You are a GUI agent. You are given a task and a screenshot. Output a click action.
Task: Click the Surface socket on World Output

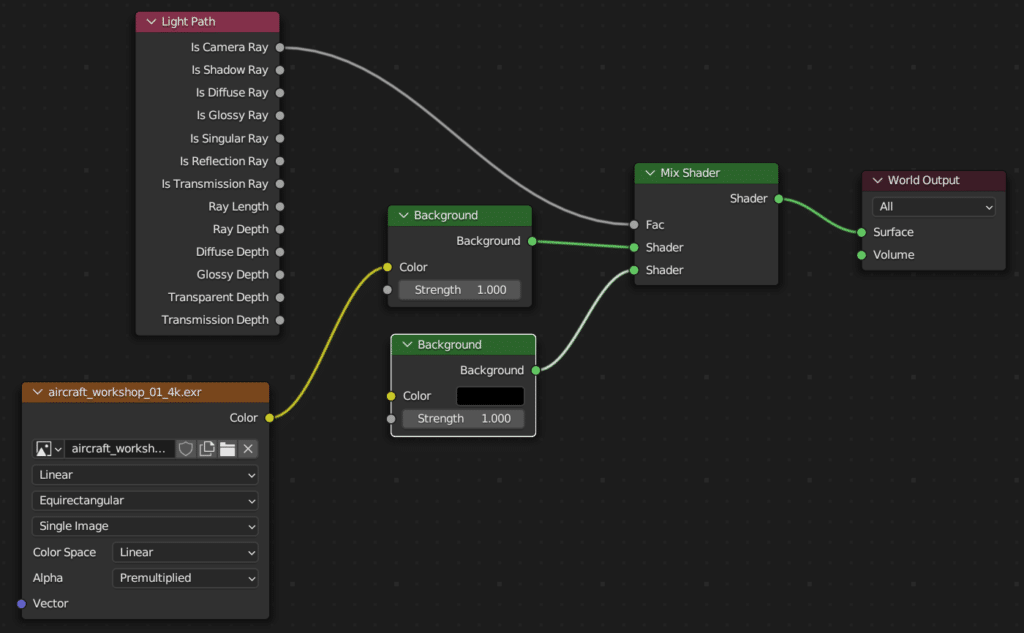tap(861, 232)
